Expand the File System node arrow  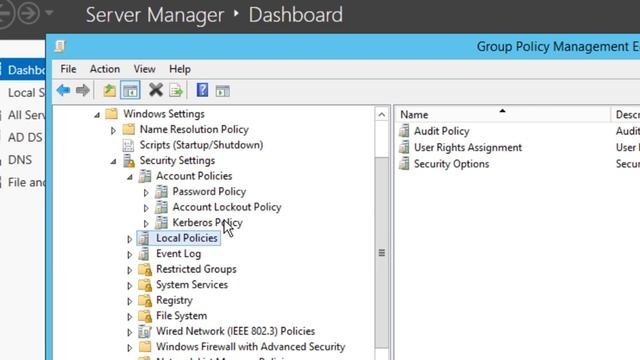pos(129,316)
